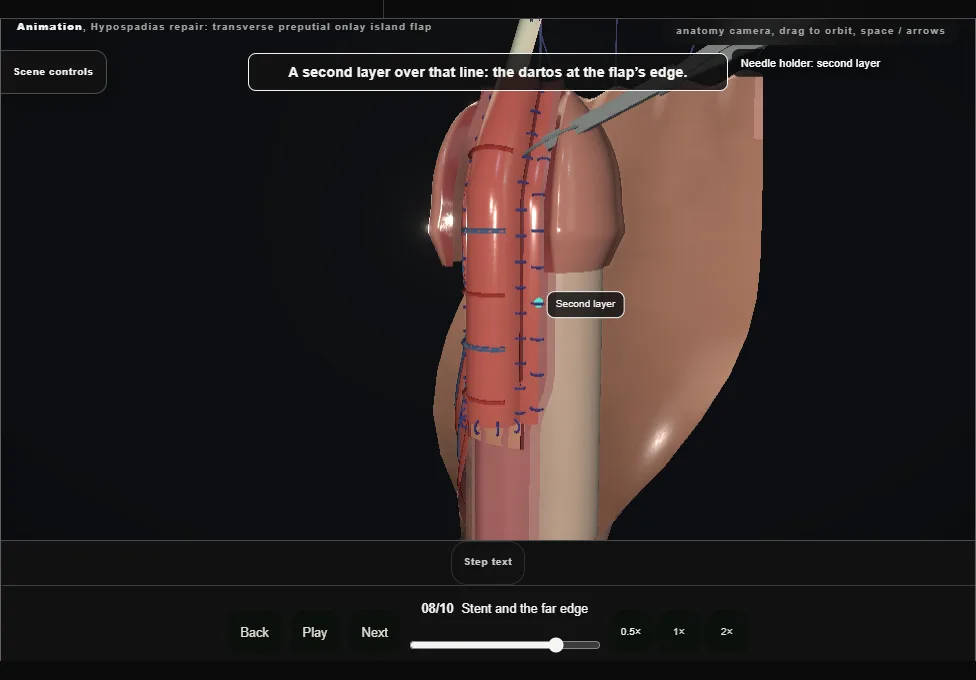Click the Second layer annotation label

coord(585,304)
